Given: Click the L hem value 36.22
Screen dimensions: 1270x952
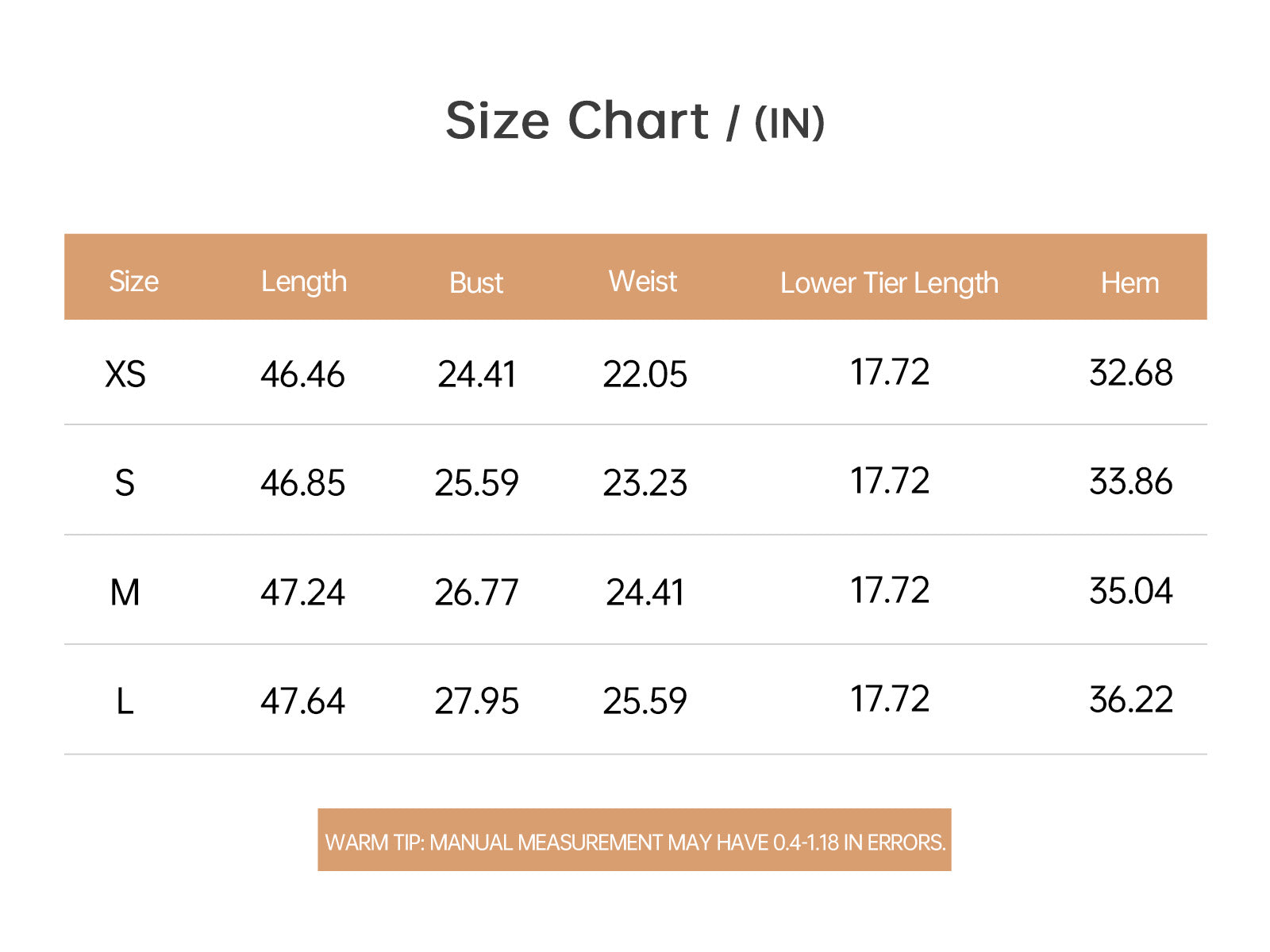Looking at the screenshot, I should [1130, 700].
